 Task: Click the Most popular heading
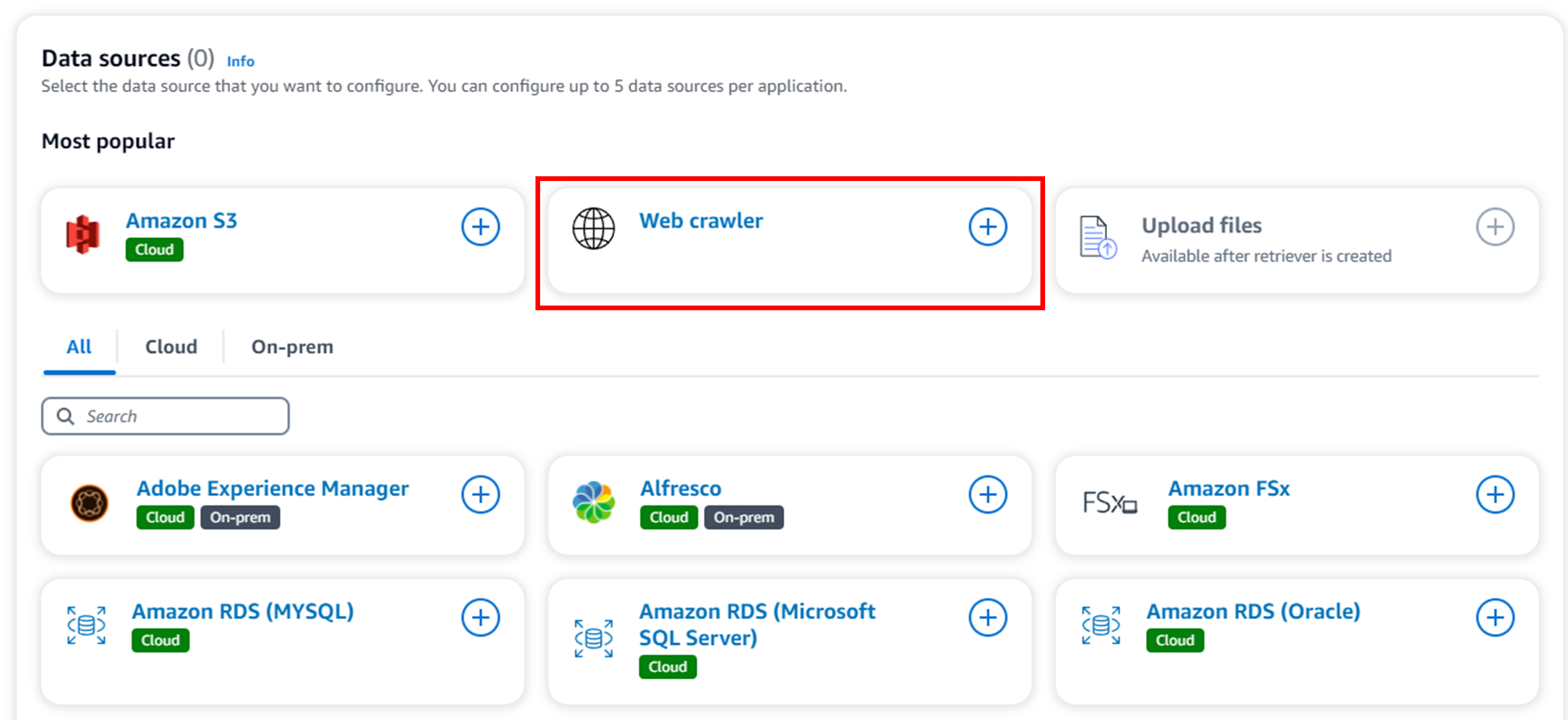click(108, 142)
